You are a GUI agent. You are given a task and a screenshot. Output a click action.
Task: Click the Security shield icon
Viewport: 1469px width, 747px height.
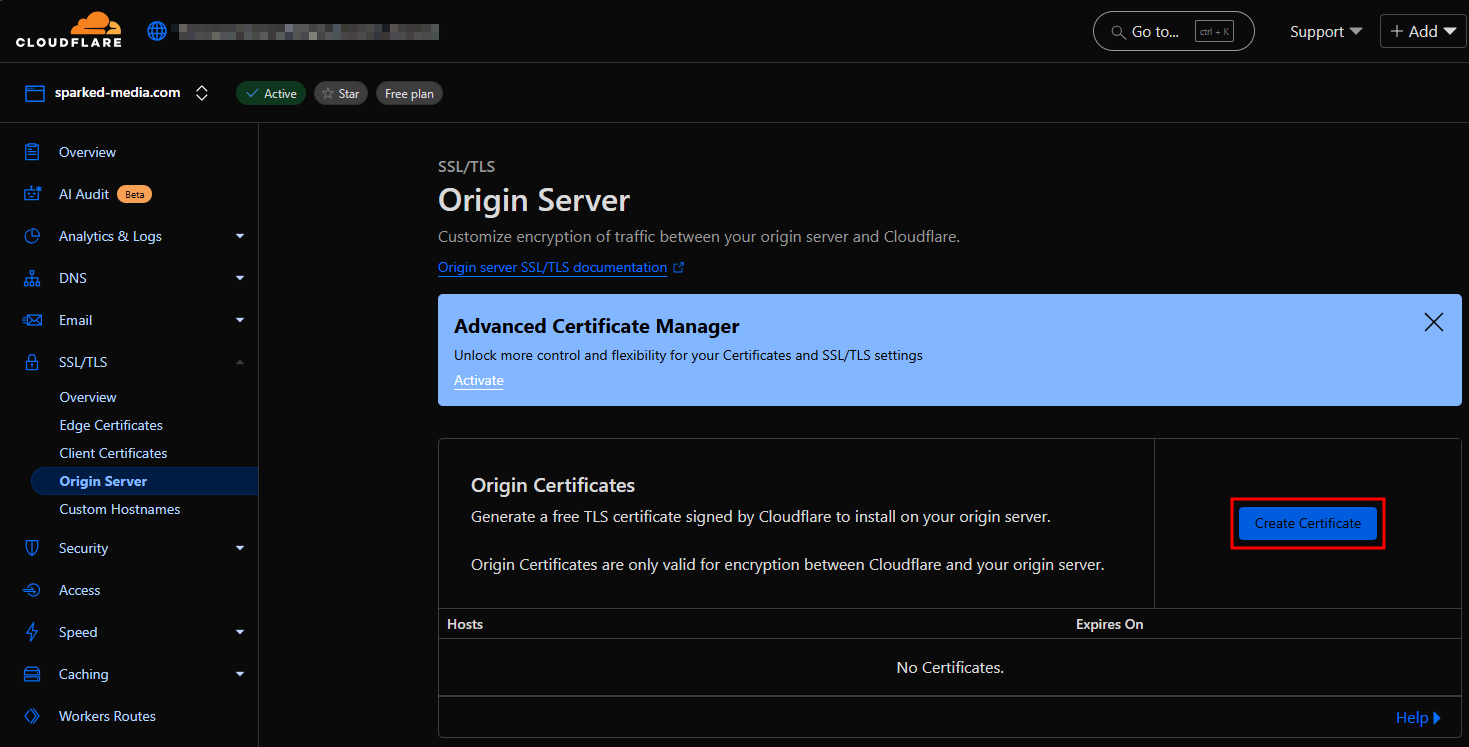tap(33, 548)
